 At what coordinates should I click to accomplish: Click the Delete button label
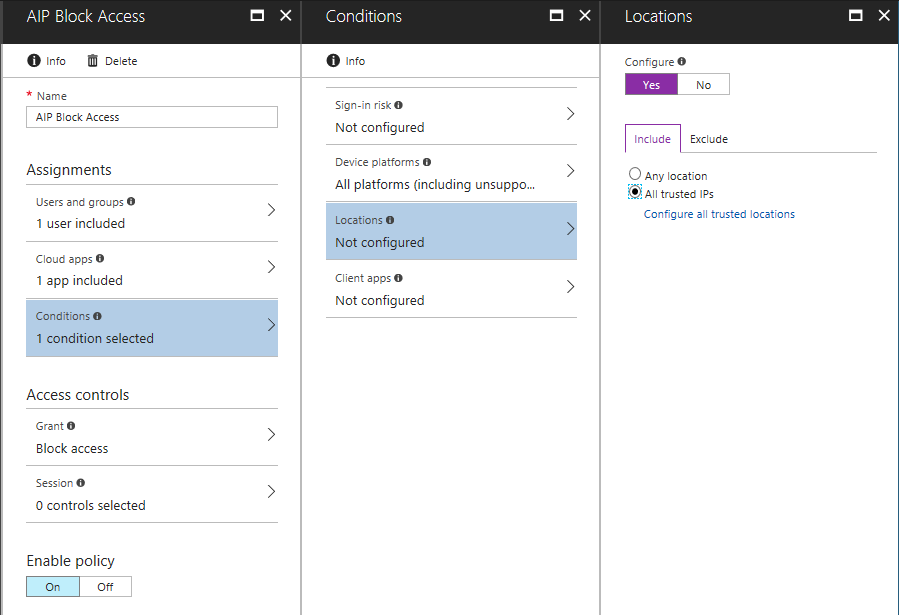pyautogui.click(x=121, y=61)
